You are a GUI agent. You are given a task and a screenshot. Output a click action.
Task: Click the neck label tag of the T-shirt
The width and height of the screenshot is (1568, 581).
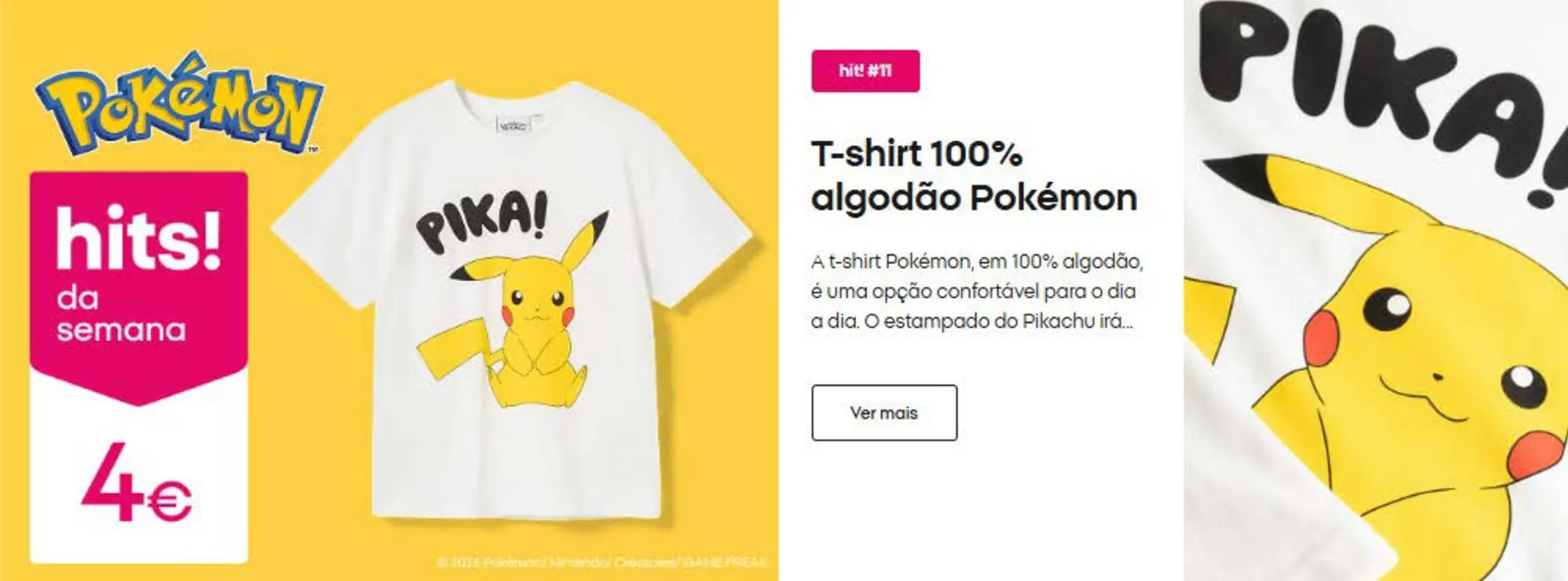pyautogui.click(x=514, y=124)
